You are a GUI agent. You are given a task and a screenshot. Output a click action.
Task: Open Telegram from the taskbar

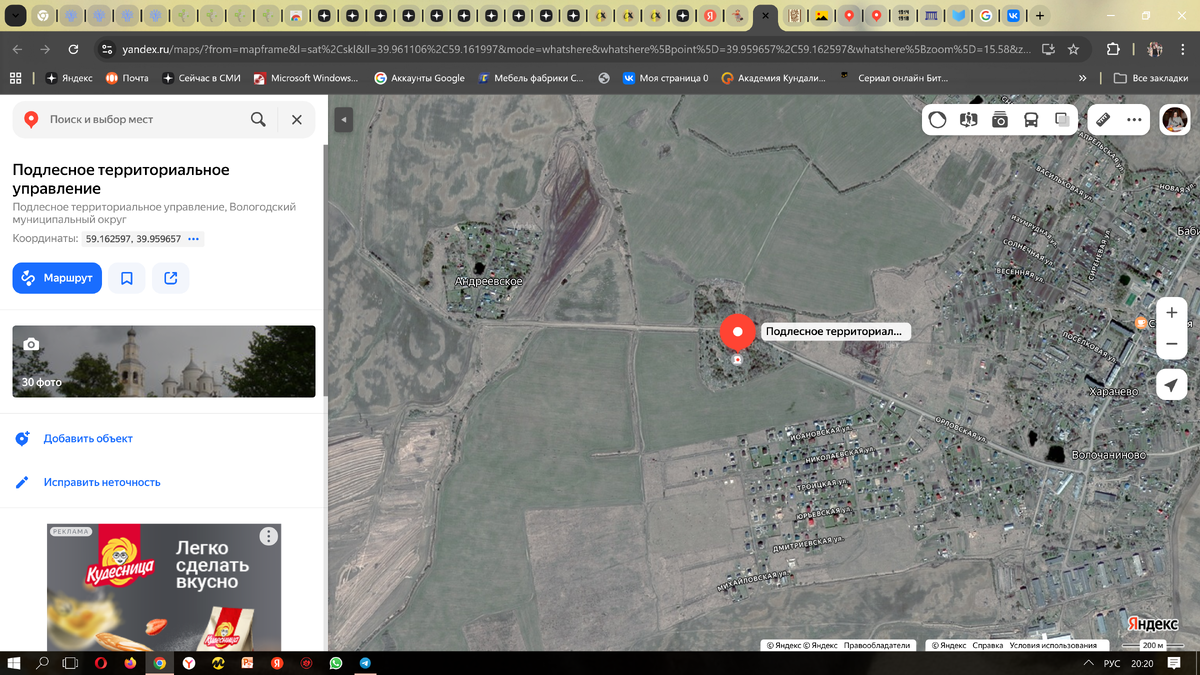[365, 663]
